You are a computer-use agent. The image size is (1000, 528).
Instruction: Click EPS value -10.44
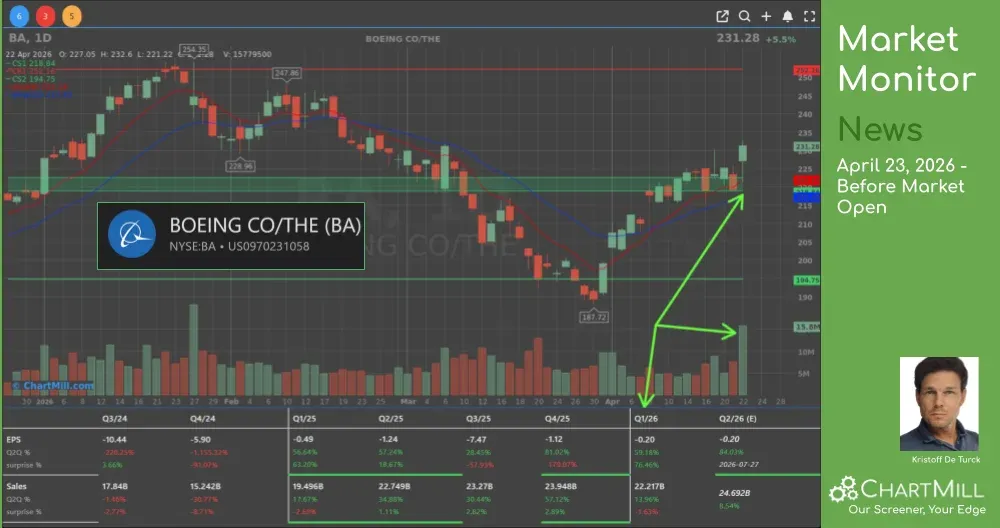(114, 439)
